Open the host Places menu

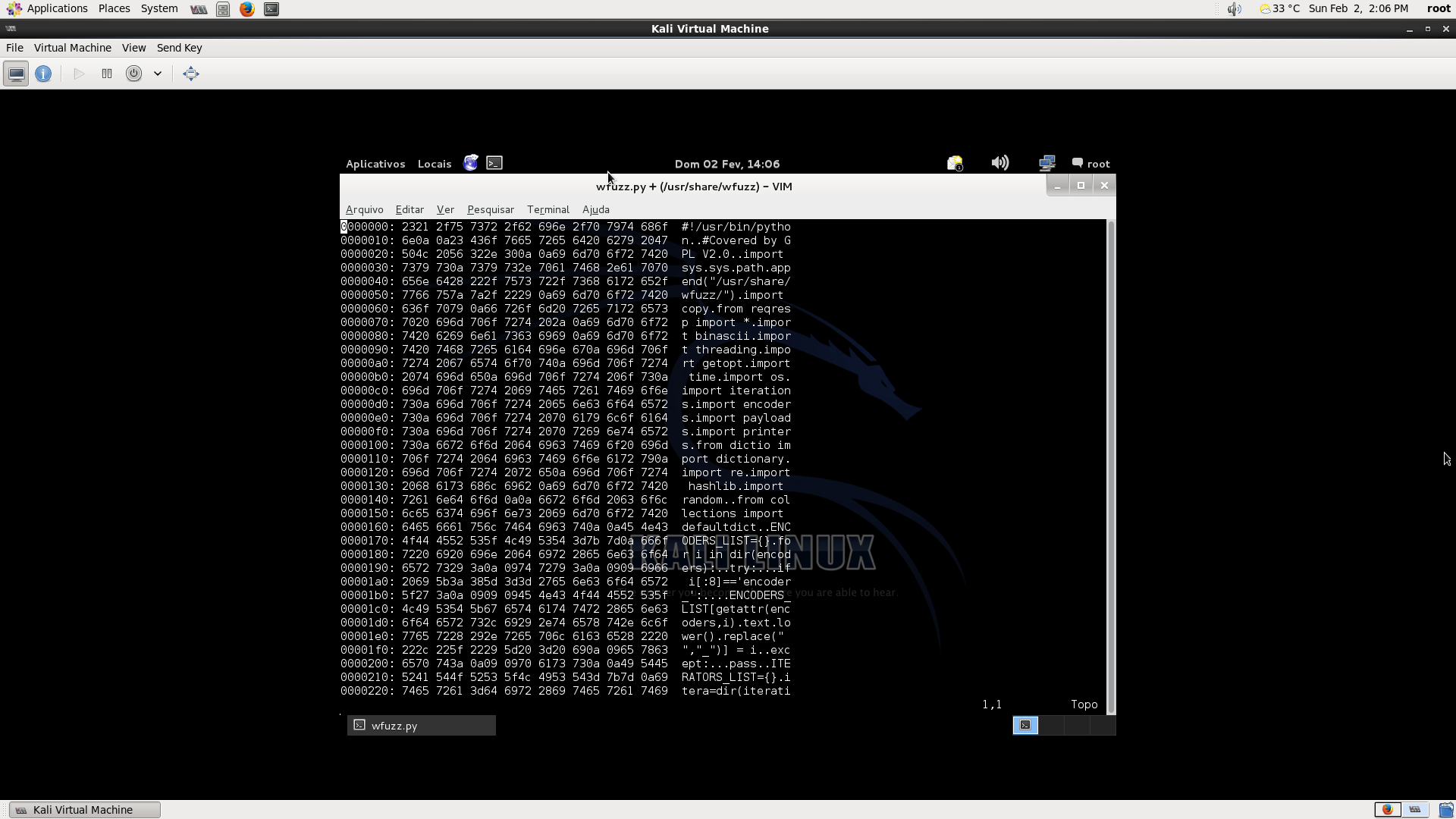point(114,8)
